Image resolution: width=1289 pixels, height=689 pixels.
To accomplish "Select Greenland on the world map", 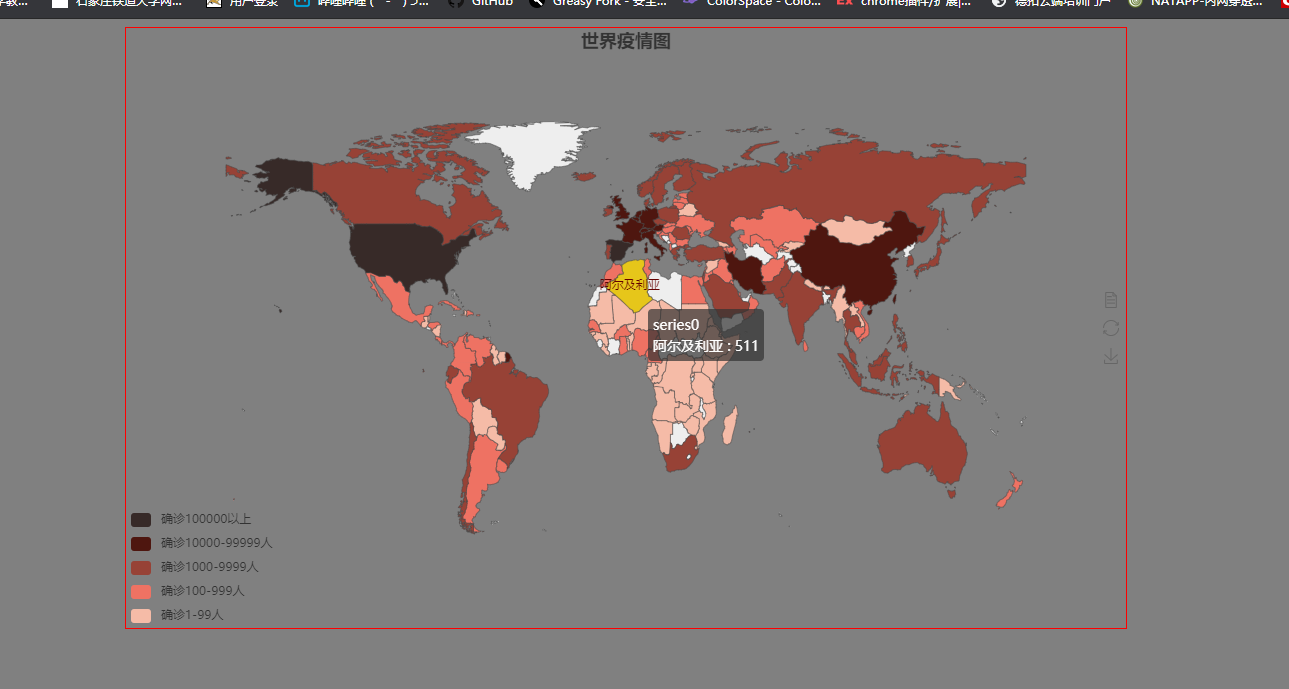I will [535, 150].
